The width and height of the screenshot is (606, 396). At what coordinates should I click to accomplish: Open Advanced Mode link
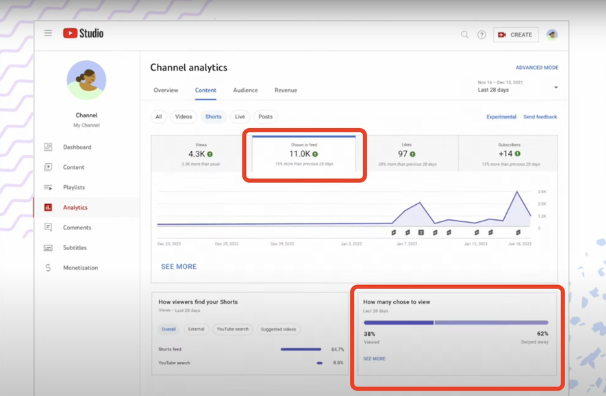pos(537,68)
